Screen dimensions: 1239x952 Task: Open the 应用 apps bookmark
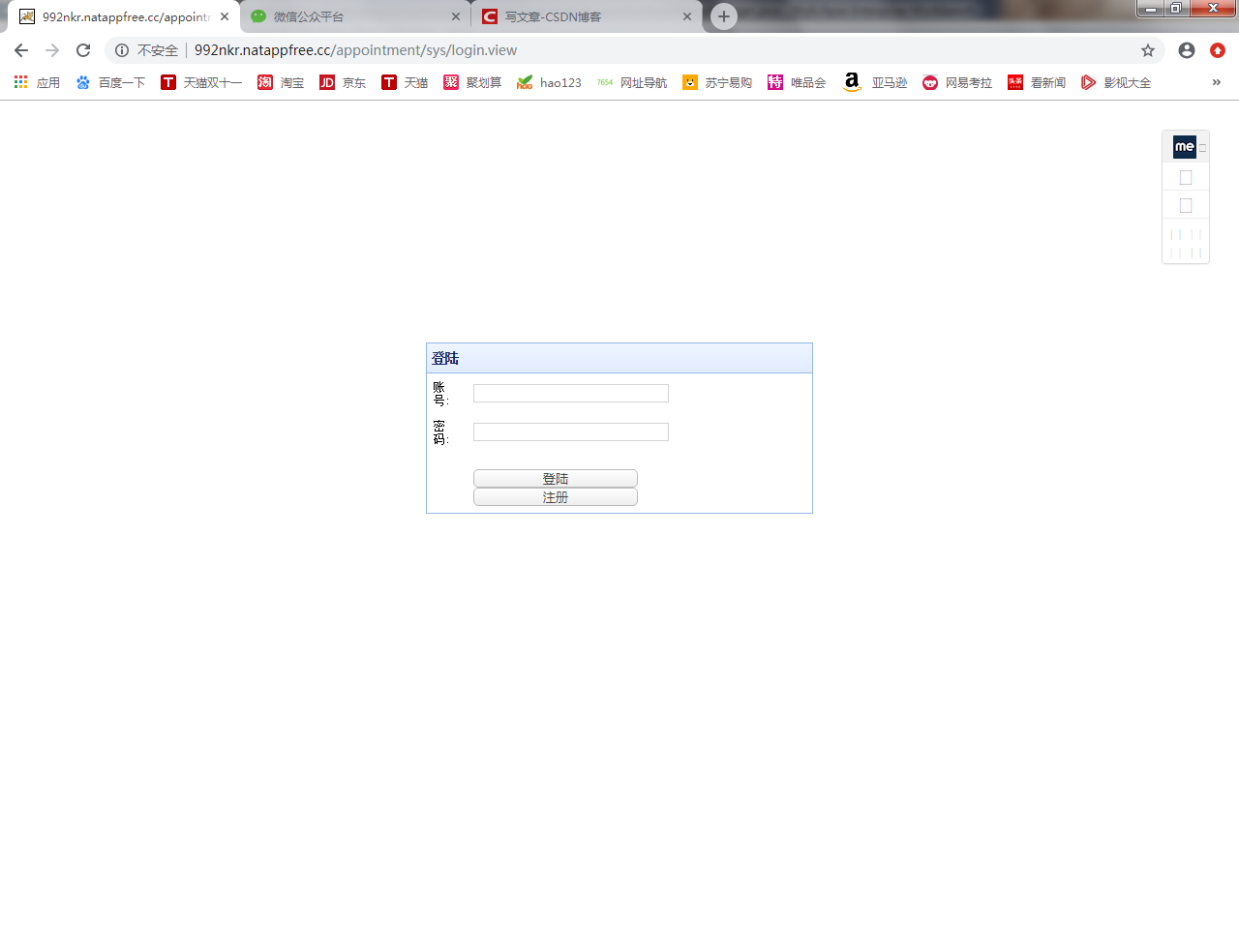pyautogui.click(x=37, y=83)
